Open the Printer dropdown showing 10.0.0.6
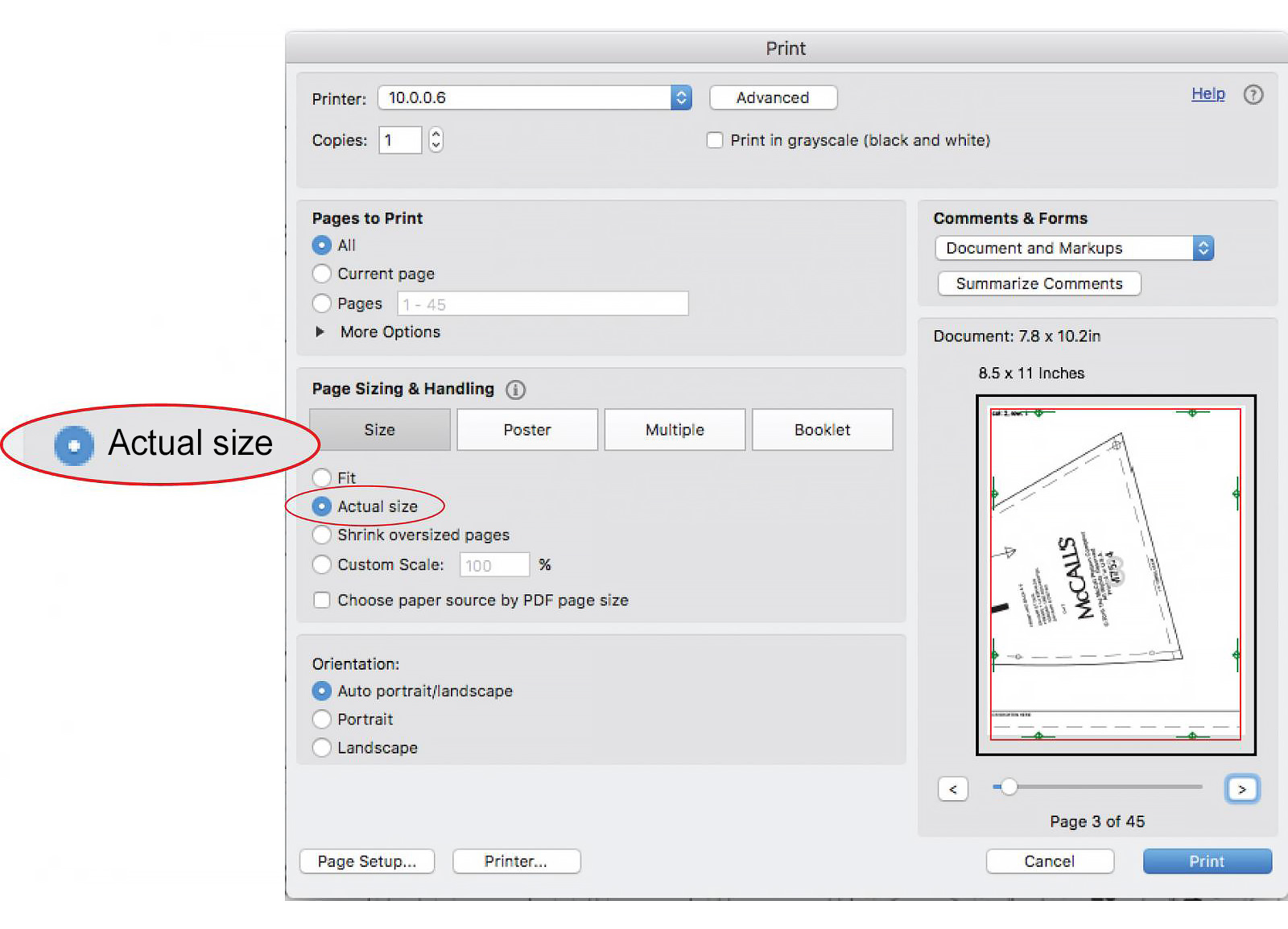 (535, 97)
